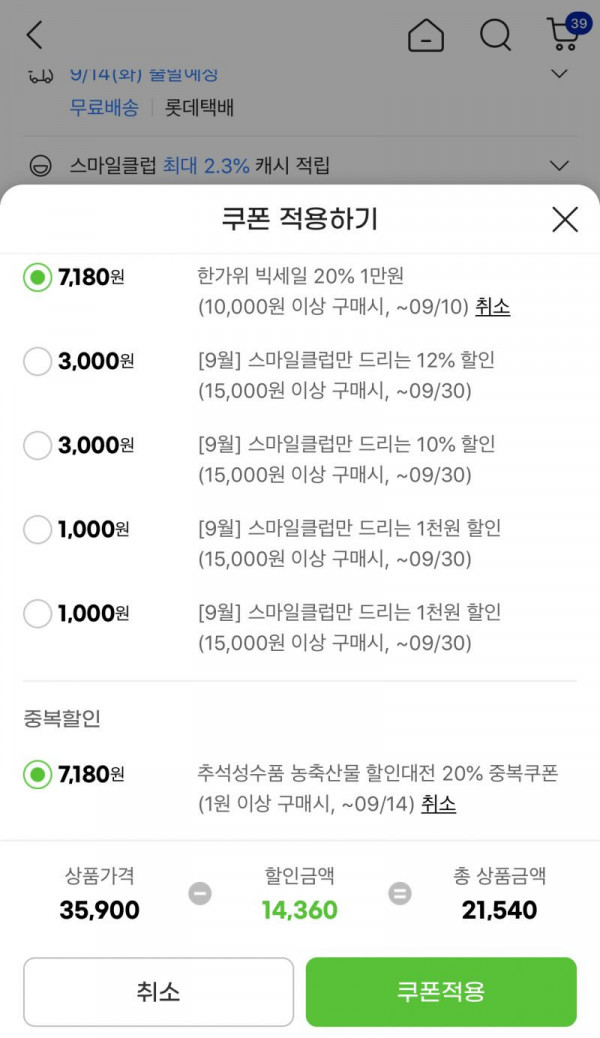This screenshot has height=1038, width=600.
Task: Cancel the 한가위 빅세일 coupon via 취소 link
Action: coord(493,307)
